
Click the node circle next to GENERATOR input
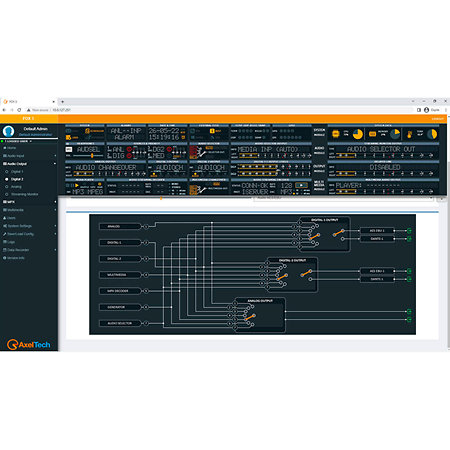coord(146,307)
